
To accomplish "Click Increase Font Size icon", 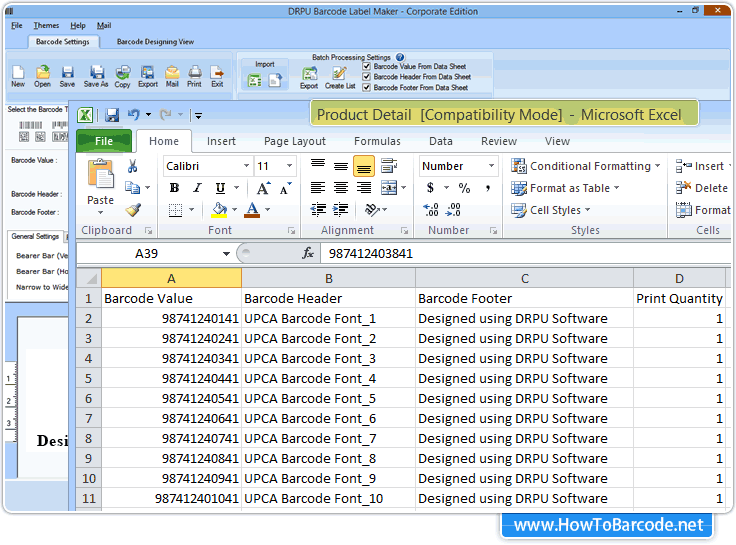I will coord(263,188).
